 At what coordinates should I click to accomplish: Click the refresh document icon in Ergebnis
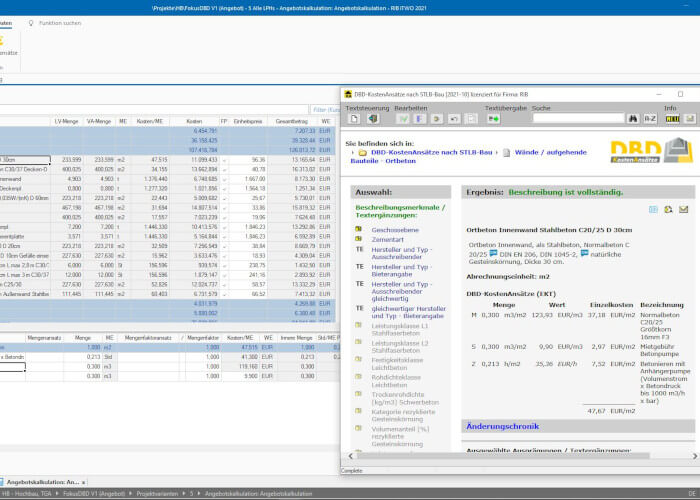(668, 209)
